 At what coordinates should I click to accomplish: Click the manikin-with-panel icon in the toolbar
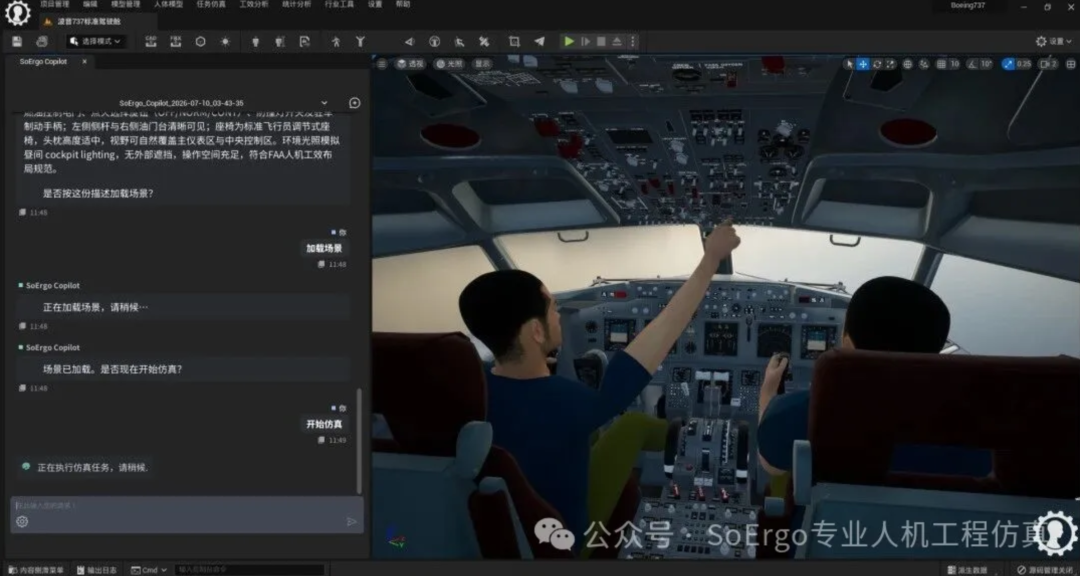280,41
